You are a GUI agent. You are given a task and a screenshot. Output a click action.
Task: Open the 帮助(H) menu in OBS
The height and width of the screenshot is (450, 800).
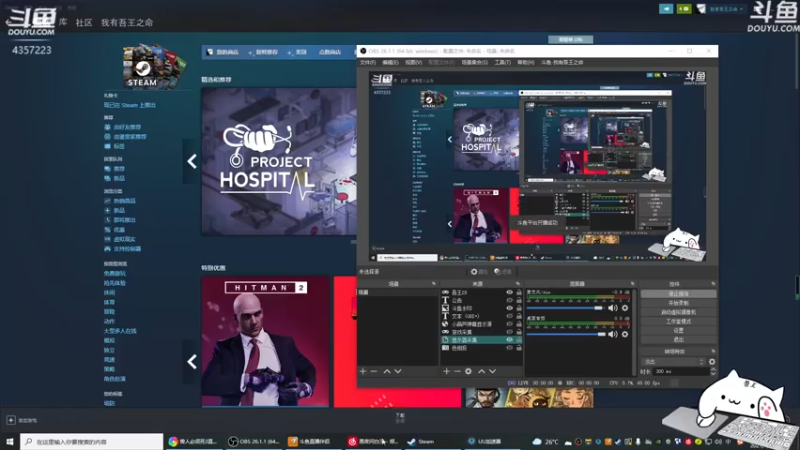coord(526,62)
